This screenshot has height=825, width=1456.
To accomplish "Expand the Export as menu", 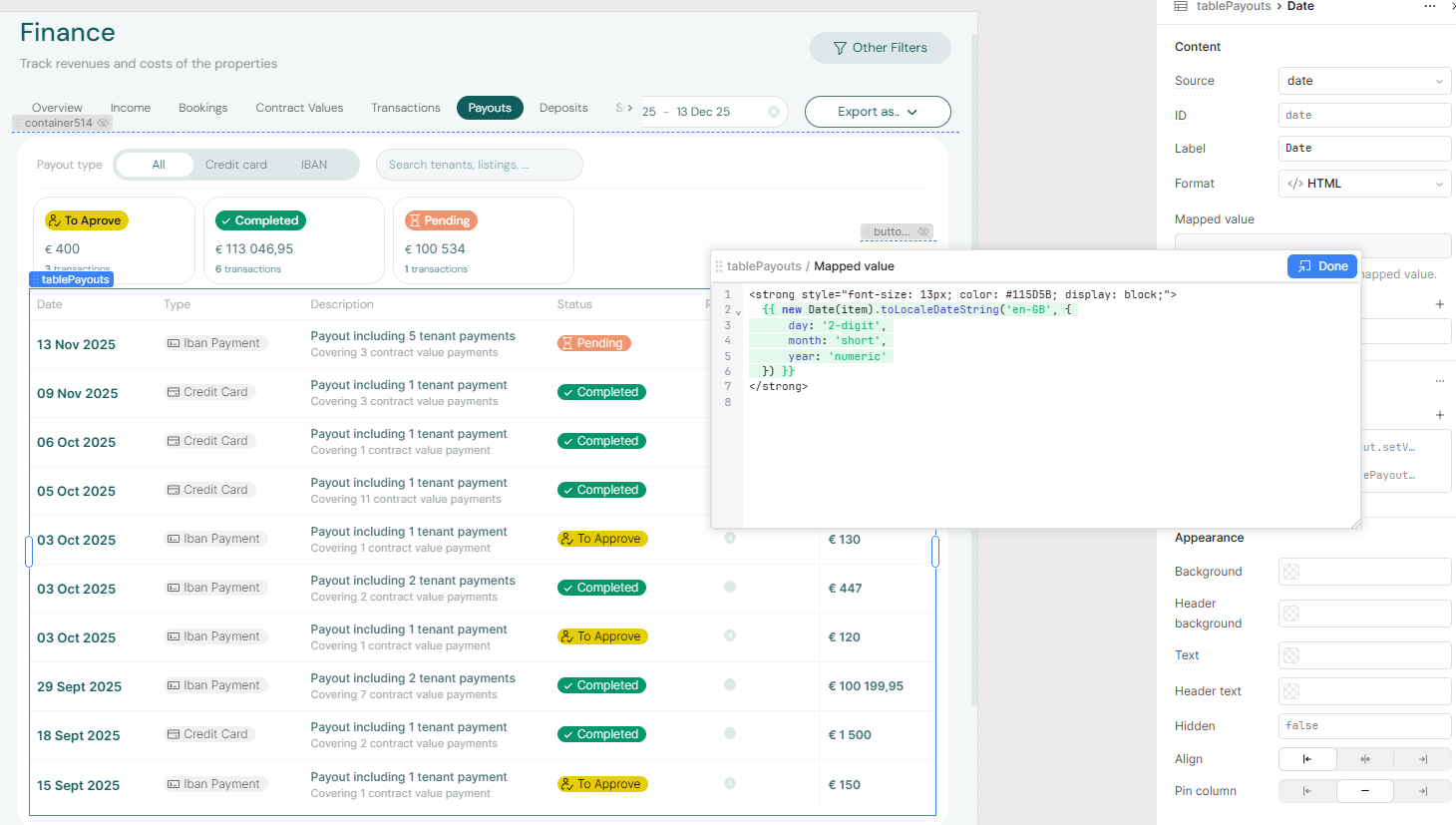I will [878, 112].
